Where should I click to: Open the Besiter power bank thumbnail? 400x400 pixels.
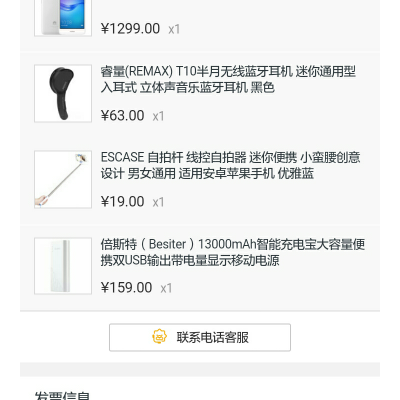coord(63,266)
